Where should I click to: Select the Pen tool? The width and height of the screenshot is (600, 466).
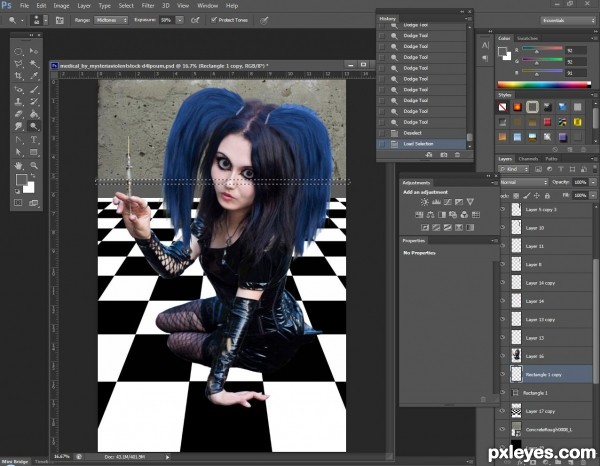[x=18, y=140]
